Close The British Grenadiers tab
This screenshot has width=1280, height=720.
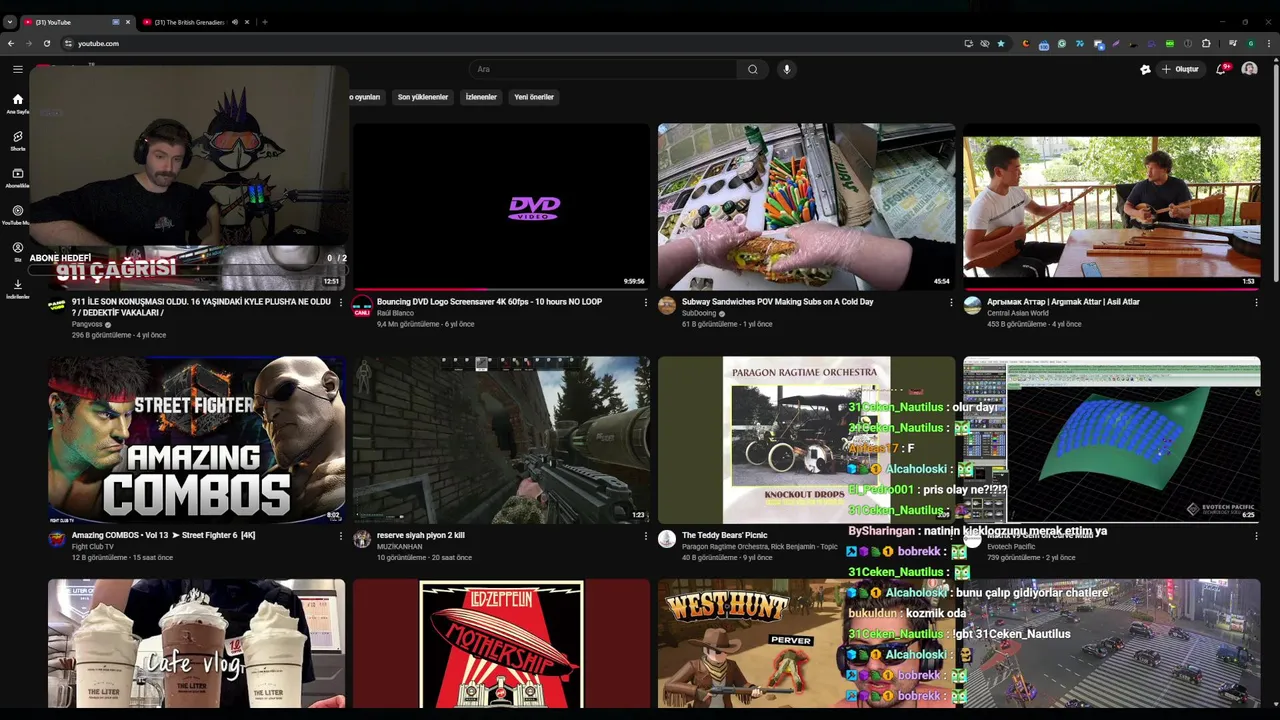coord(247,22)
